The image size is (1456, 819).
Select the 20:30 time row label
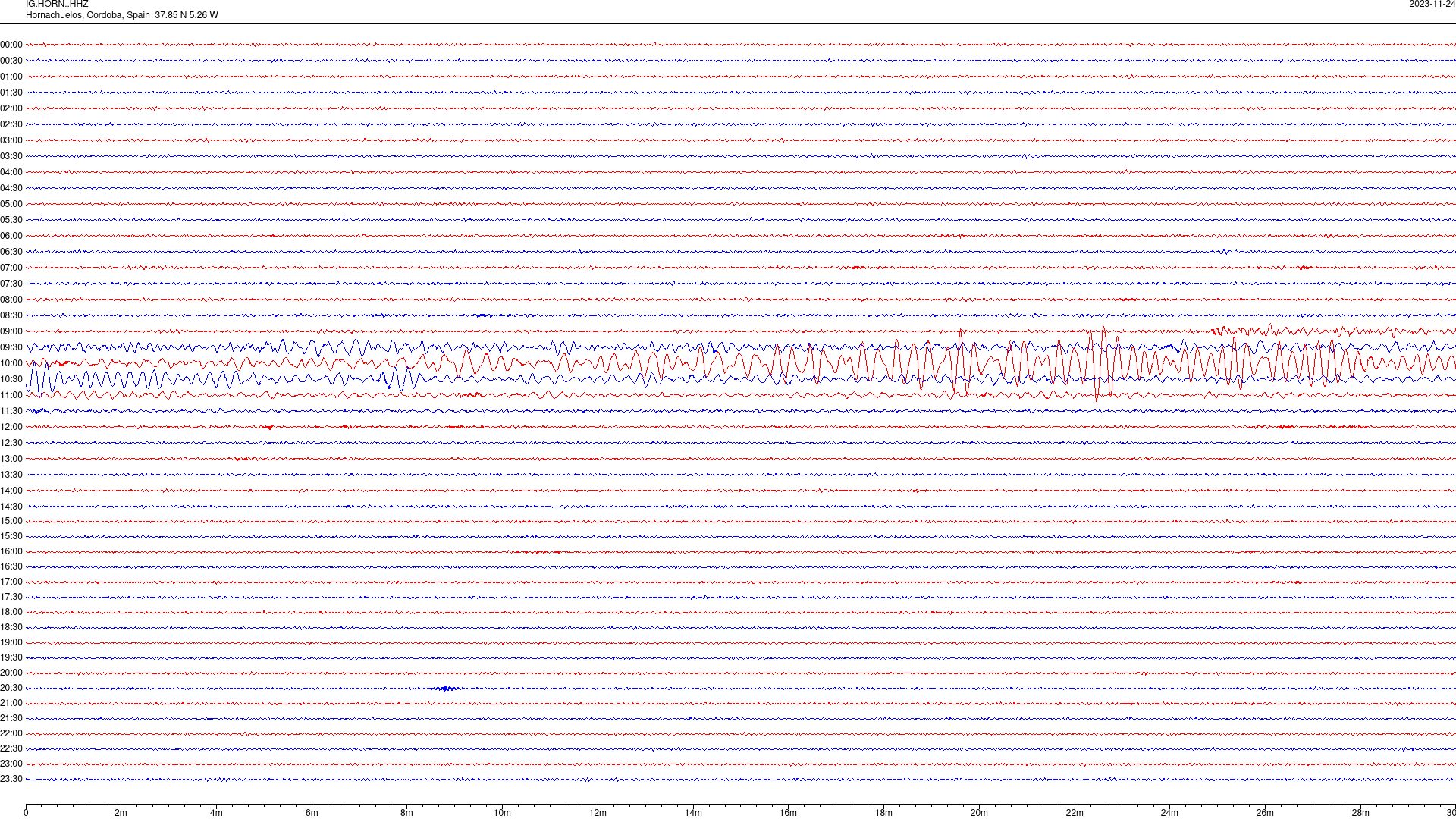[x=11, y=688]
